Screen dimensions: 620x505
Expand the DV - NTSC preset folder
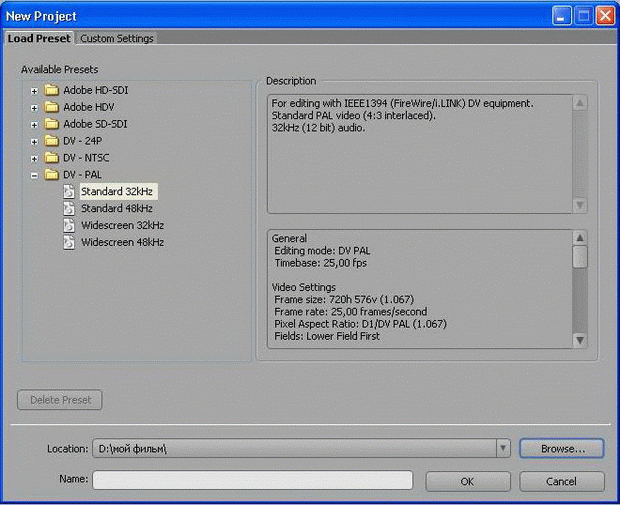[34, 159]
